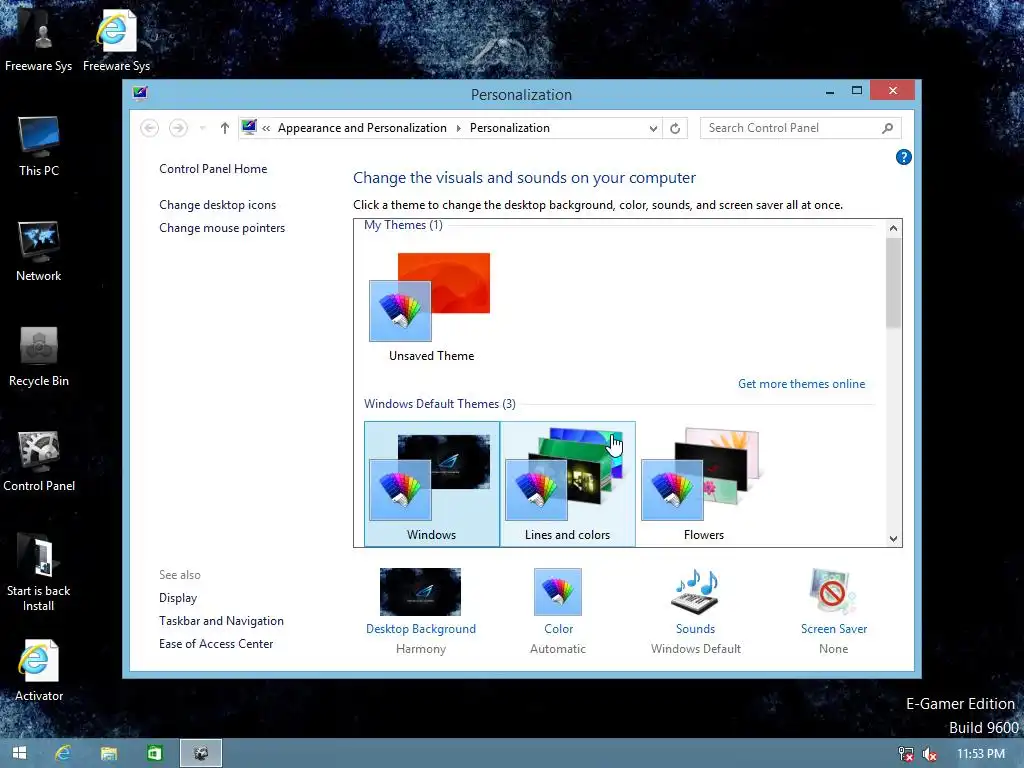Select the user-figure Freeware Sys desktop icon

tap(39, 40)
